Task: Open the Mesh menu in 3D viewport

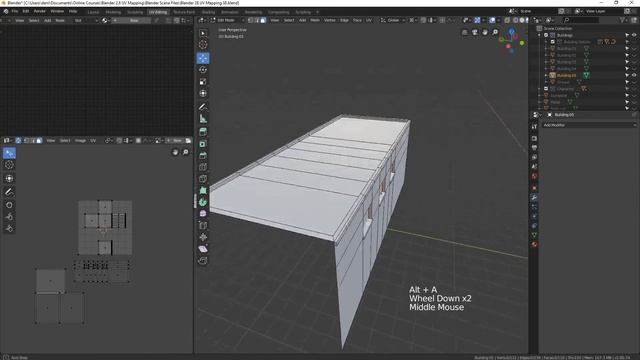Action: tap(315, 20)
